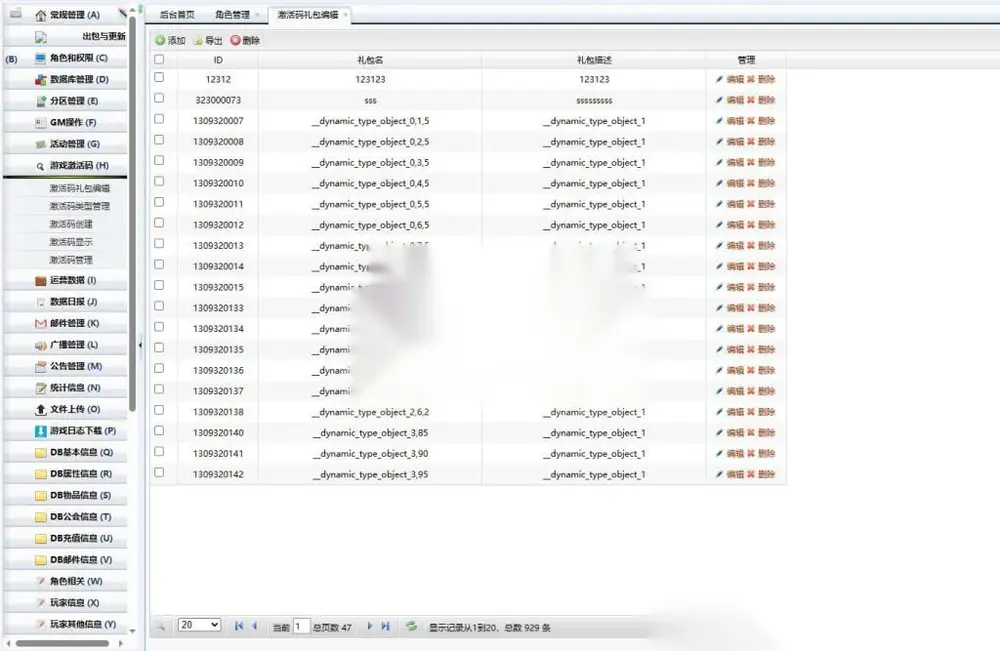Click the 编辑 link for row 12312
The image size is (1000, 651).
point(735,79)
